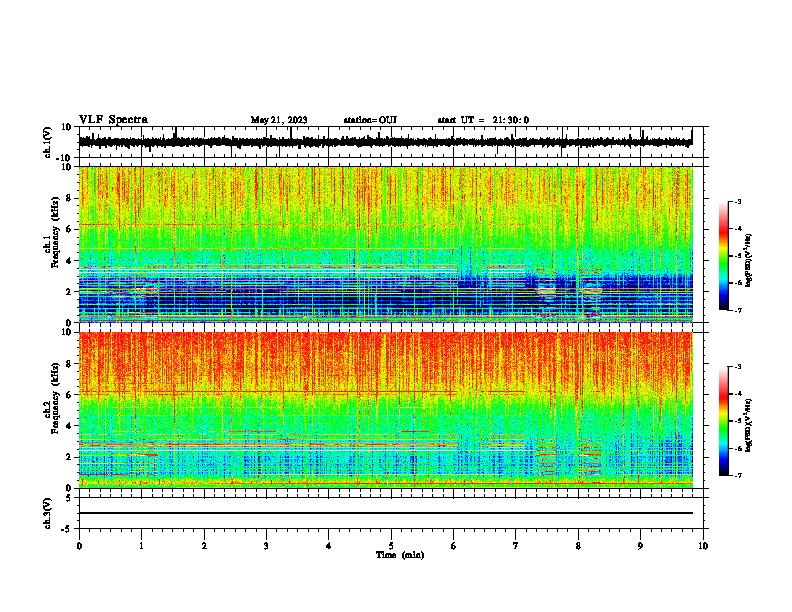The width and height of the screenshot is (792, 612).
Task: Click time axis tick label "9"
Action: tap(640, 546)
